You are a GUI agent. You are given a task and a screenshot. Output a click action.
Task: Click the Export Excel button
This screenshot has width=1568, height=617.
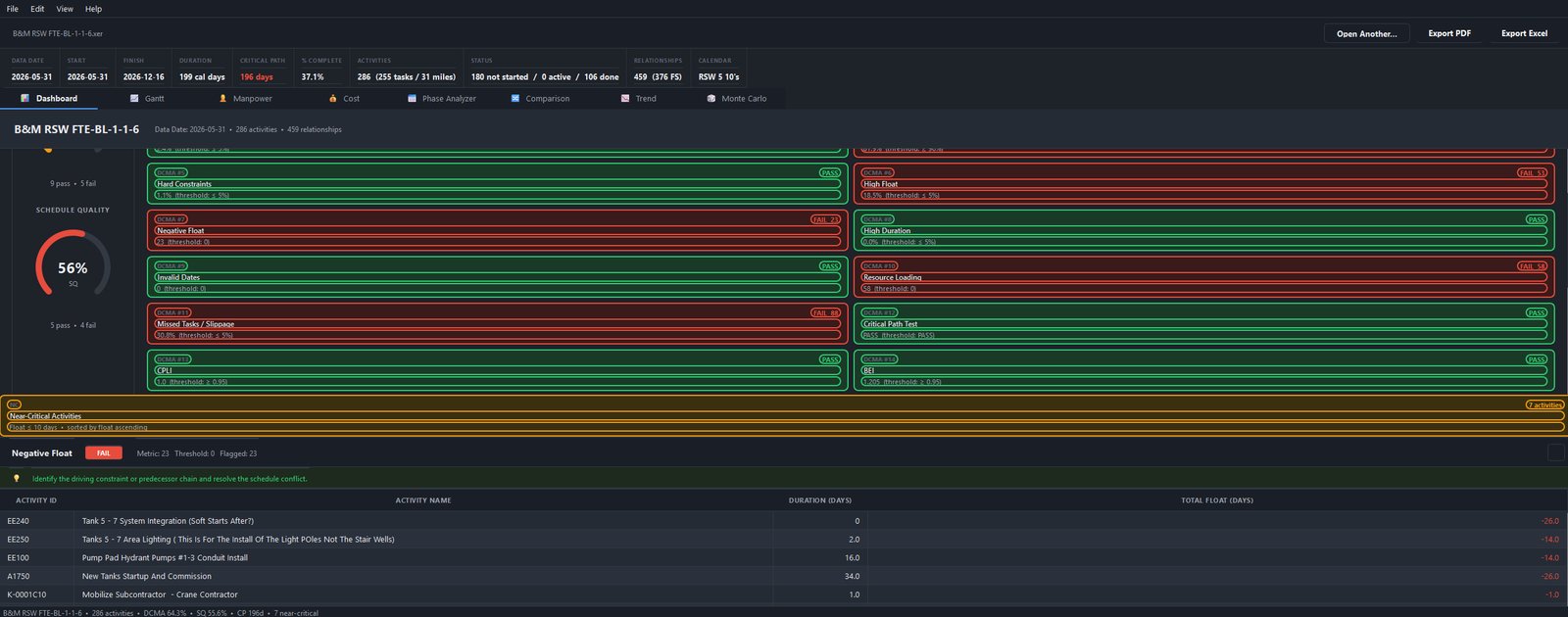coord(1524,33)
